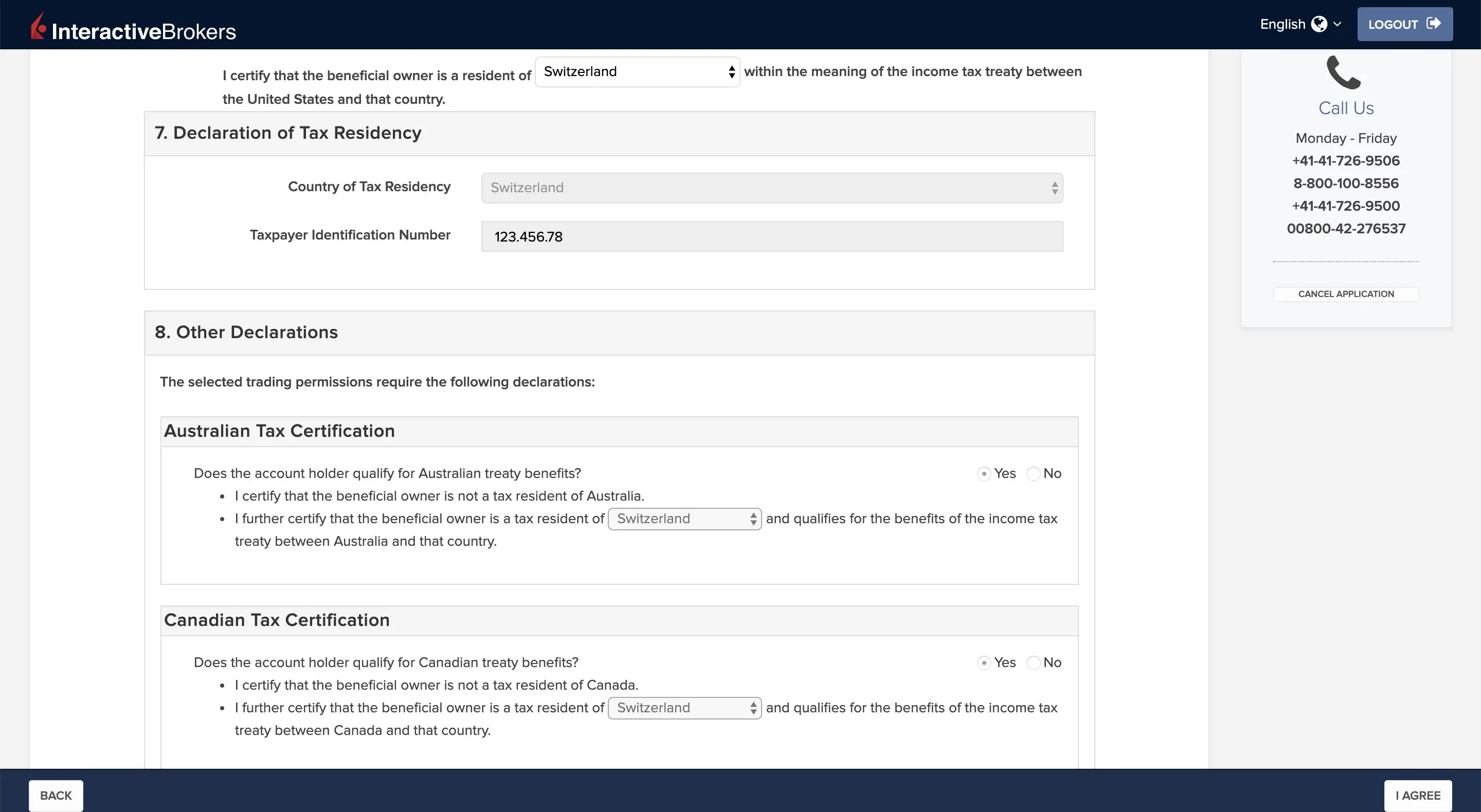The height and width of the screenshot is (812, 1481).
Task: Open language selector globe icon
Action: click(x=1319, y=24)
